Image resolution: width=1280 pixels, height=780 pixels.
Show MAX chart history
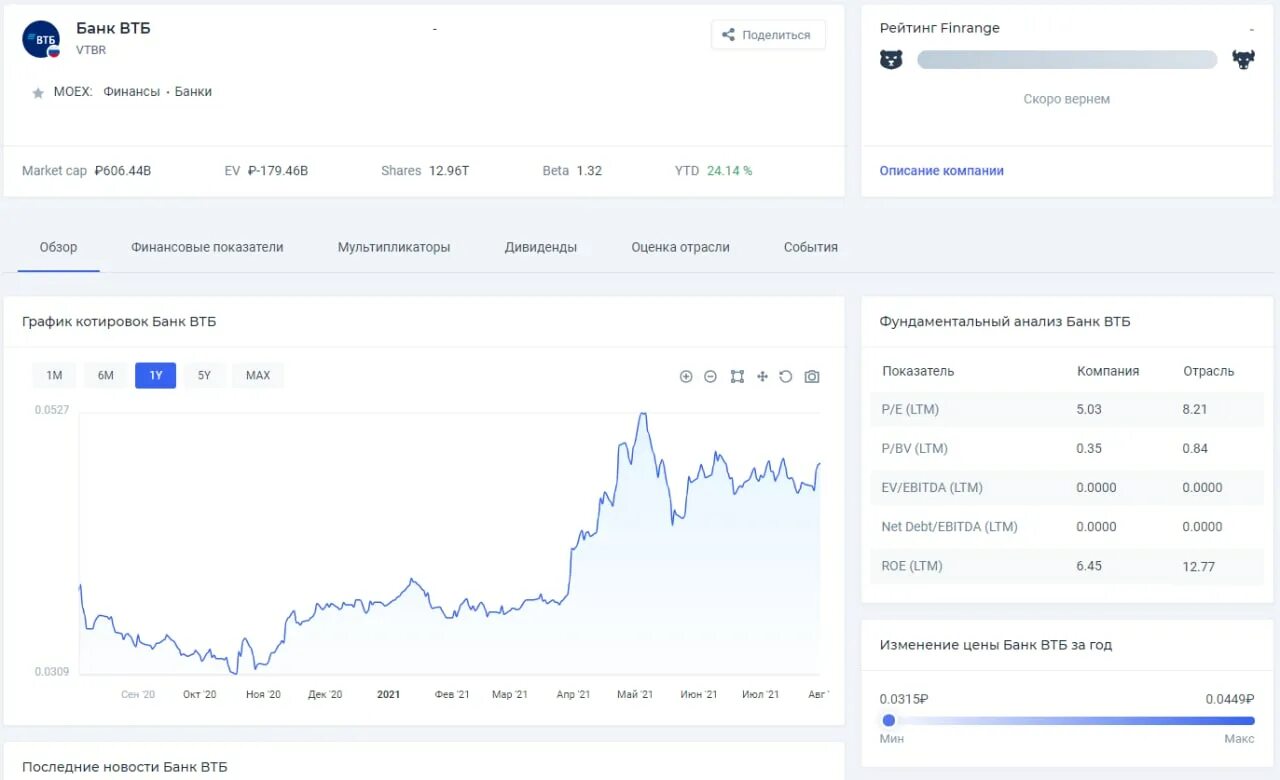[x=258, y=376]
